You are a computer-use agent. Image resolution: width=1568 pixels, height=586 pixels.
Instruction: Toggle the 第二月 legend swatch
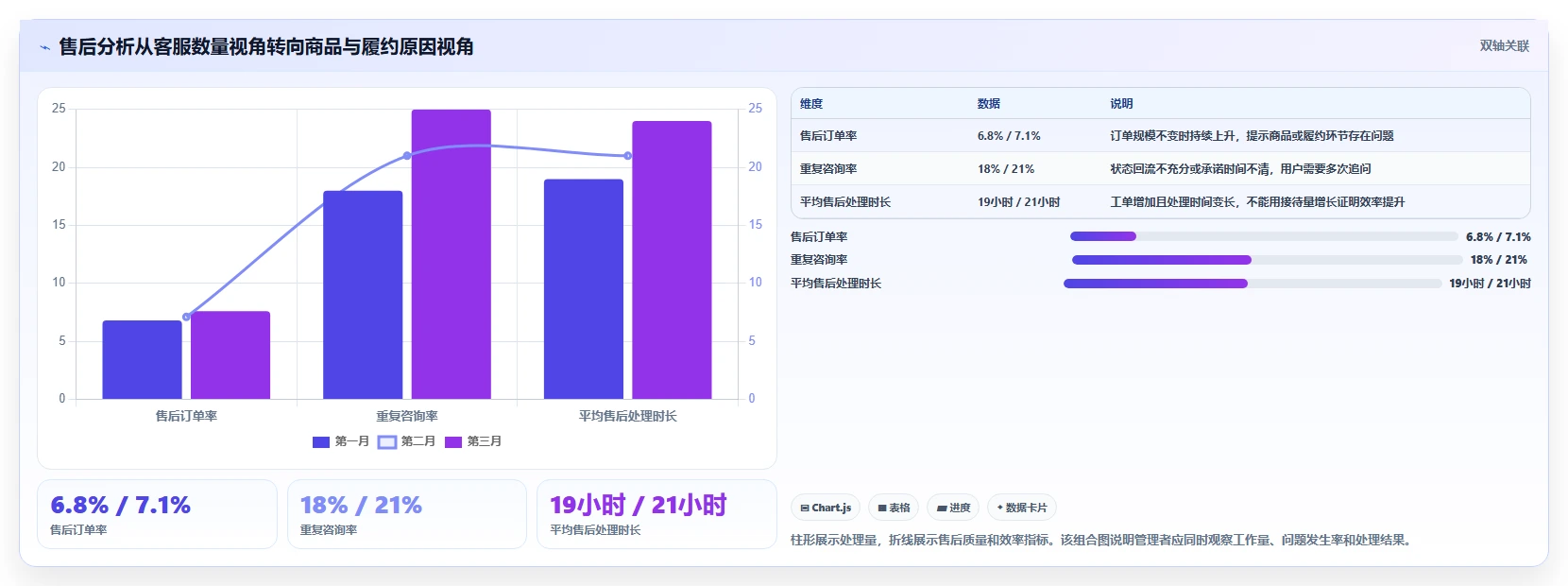(387, 441)
